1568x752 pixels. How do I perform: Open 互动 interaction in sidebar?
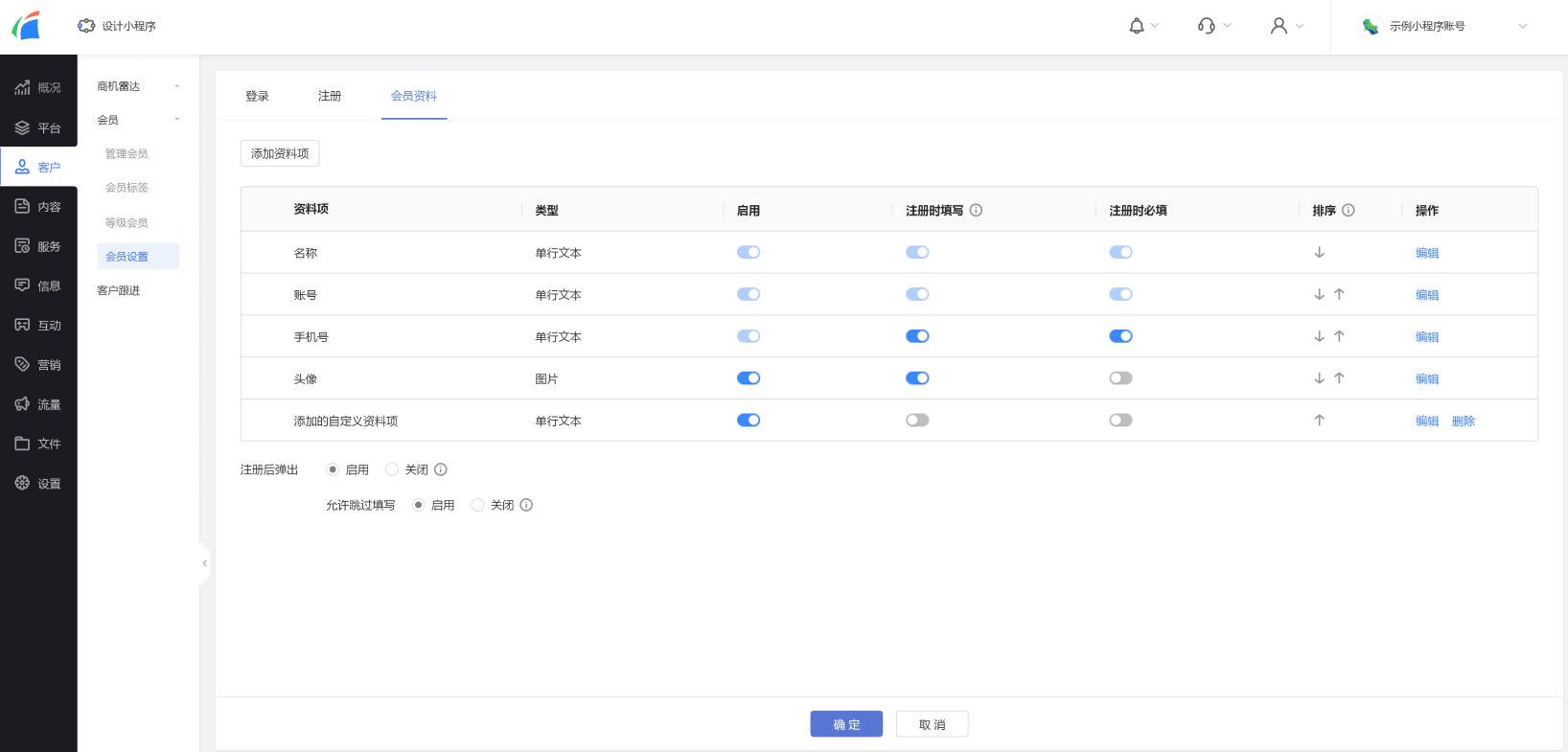pyautogui.click(x=38, y=325)
